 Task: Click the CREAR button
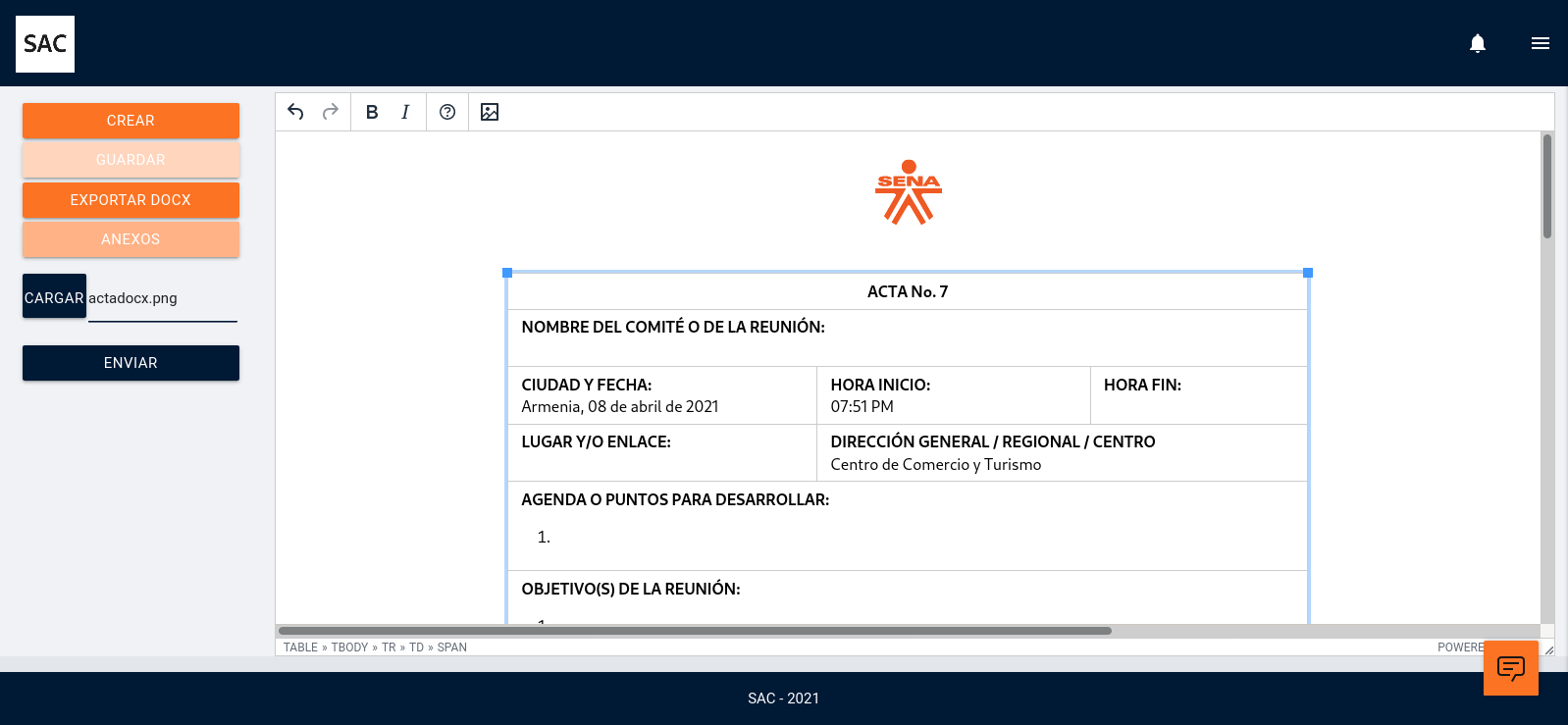tap(131, 121)
